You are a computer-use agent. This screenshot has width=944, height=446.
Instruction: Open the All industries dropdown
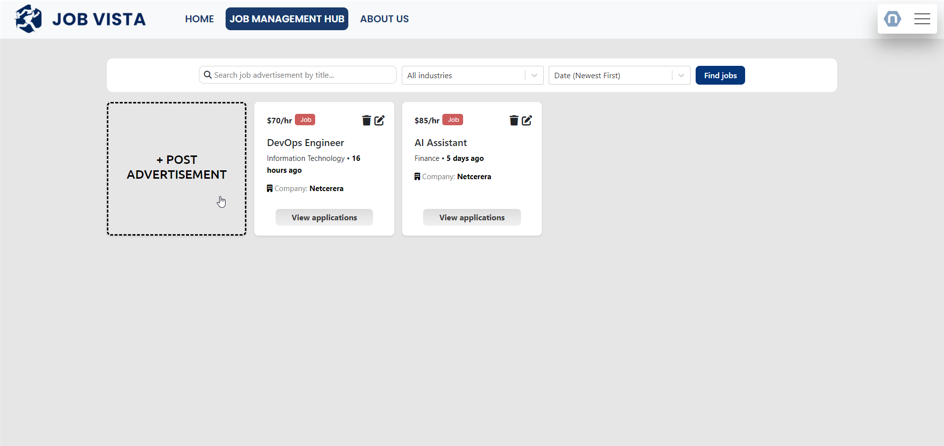pyautogui.click(x=462, y=75)
